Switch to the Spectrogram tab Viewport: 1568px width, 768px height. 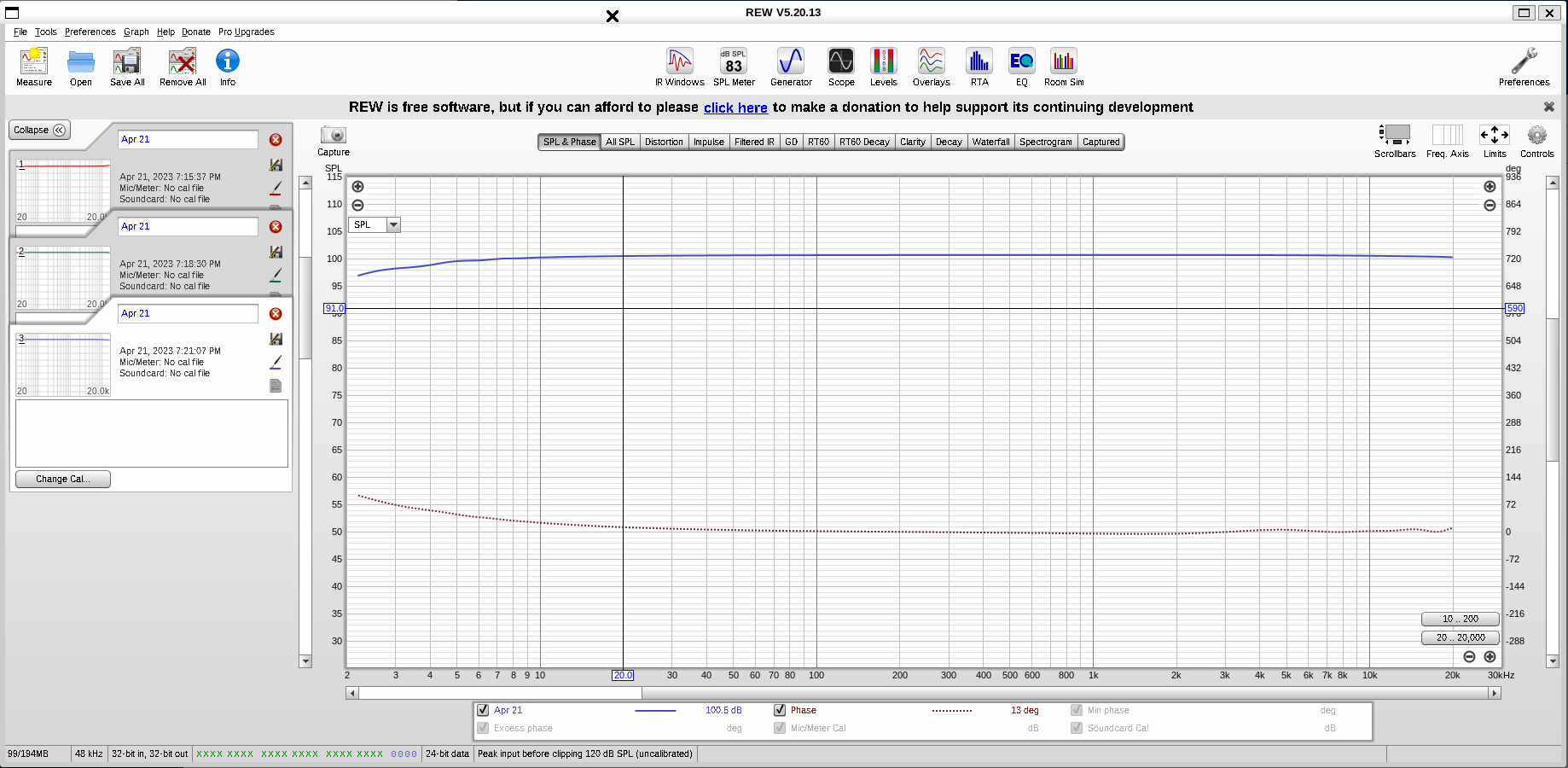tap(1045, 142)
